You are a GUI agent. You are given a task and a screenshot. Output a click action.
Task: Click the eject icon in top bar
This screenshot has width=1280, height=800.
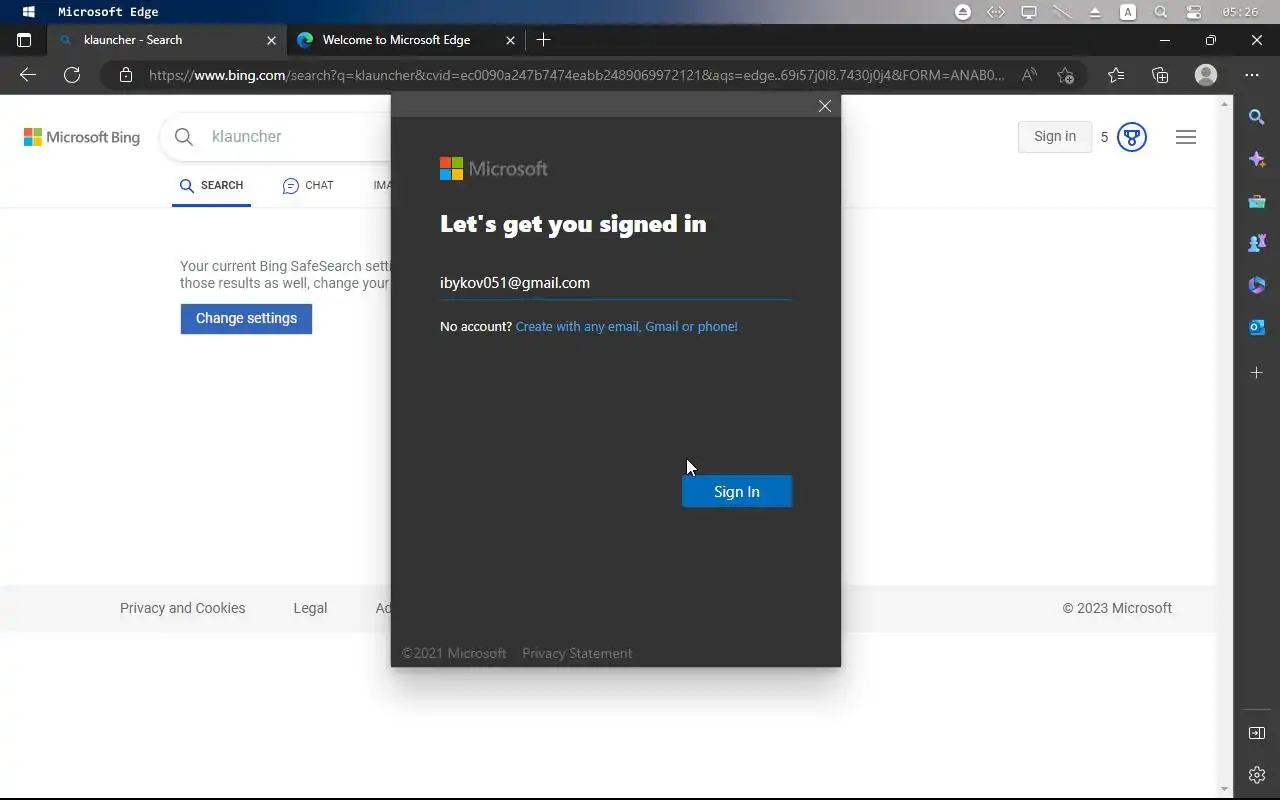[x=1095, y=12]
